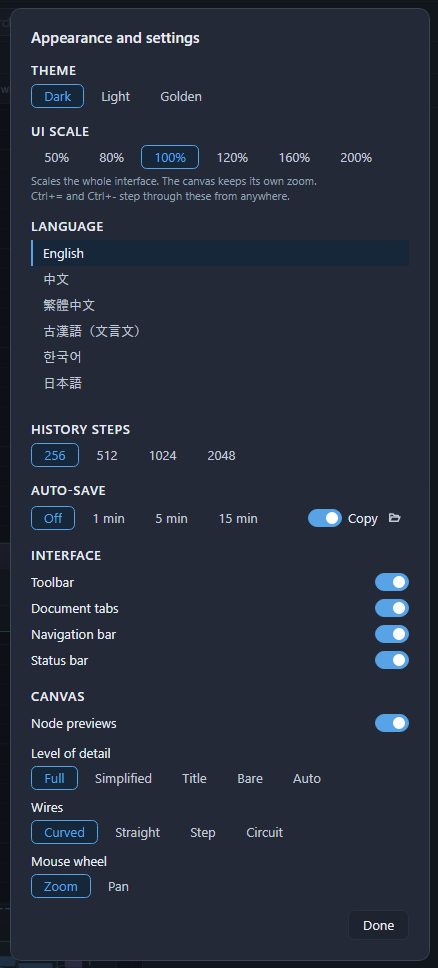Select 100% UI scale

pyautogui.click(x=170, y=157)
